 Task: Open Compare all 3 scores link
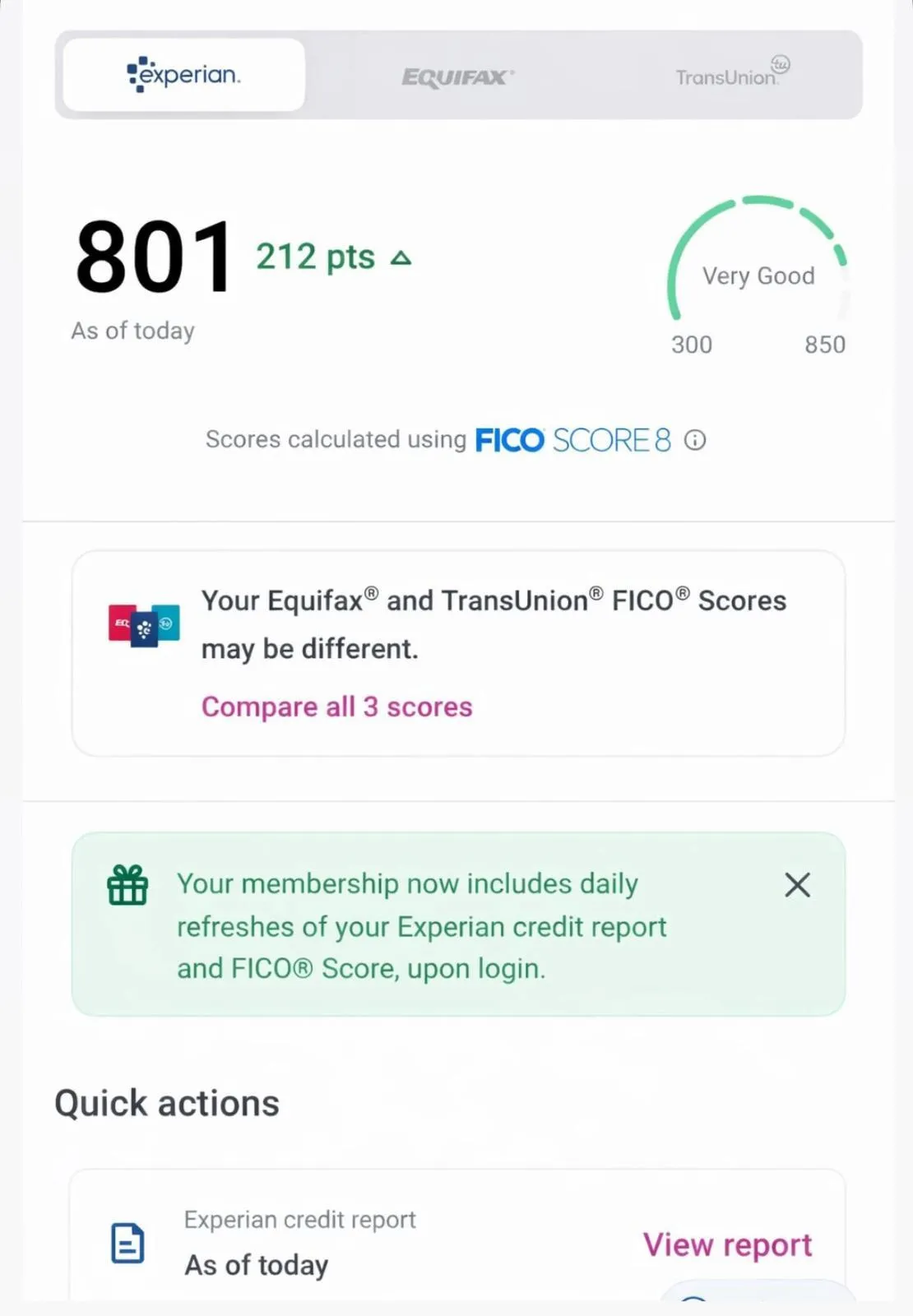[x=336, y=707]
